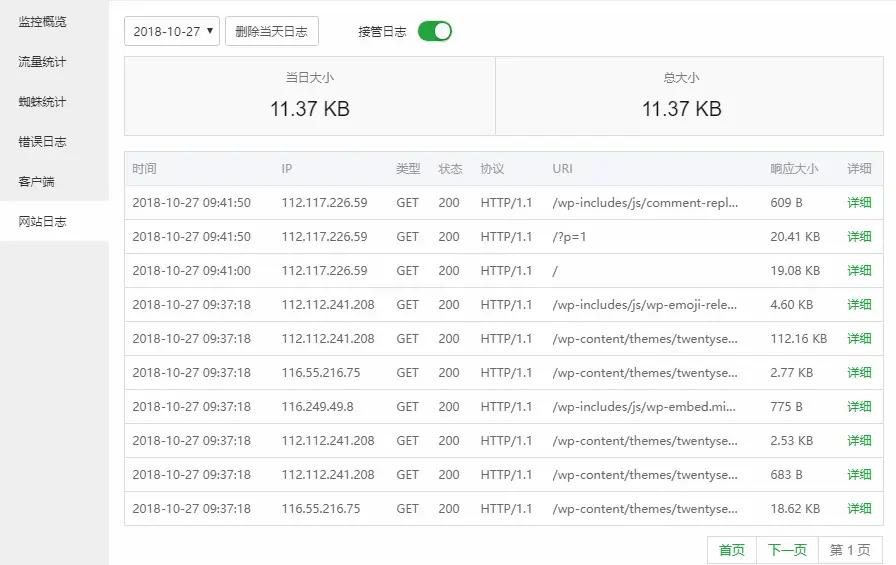
Task: Go to 首页 in pagination
Action: coord(732,550)
